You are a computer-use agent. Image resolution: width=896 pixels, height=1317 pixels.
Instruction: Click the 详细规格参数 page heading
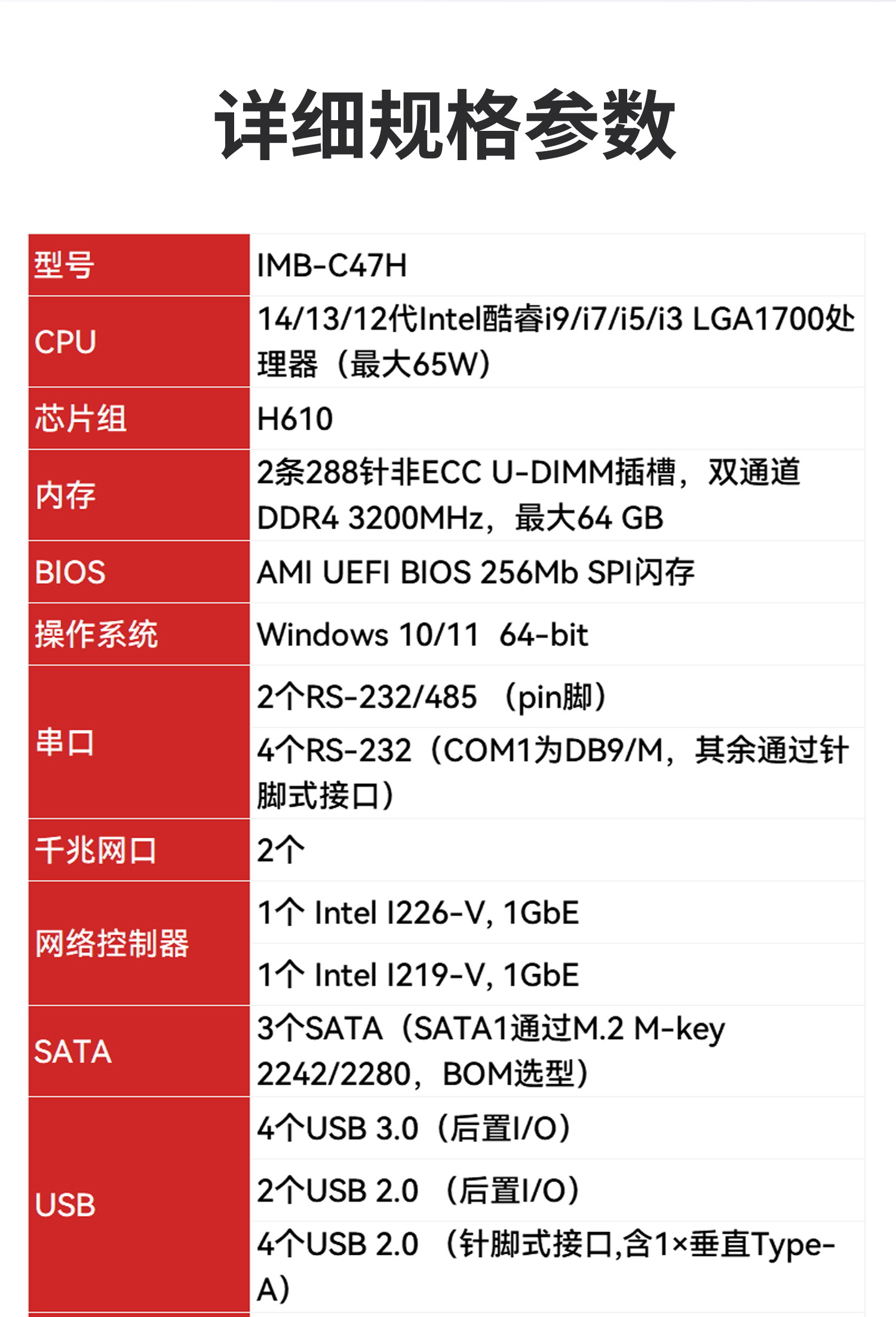pos(446,124)
